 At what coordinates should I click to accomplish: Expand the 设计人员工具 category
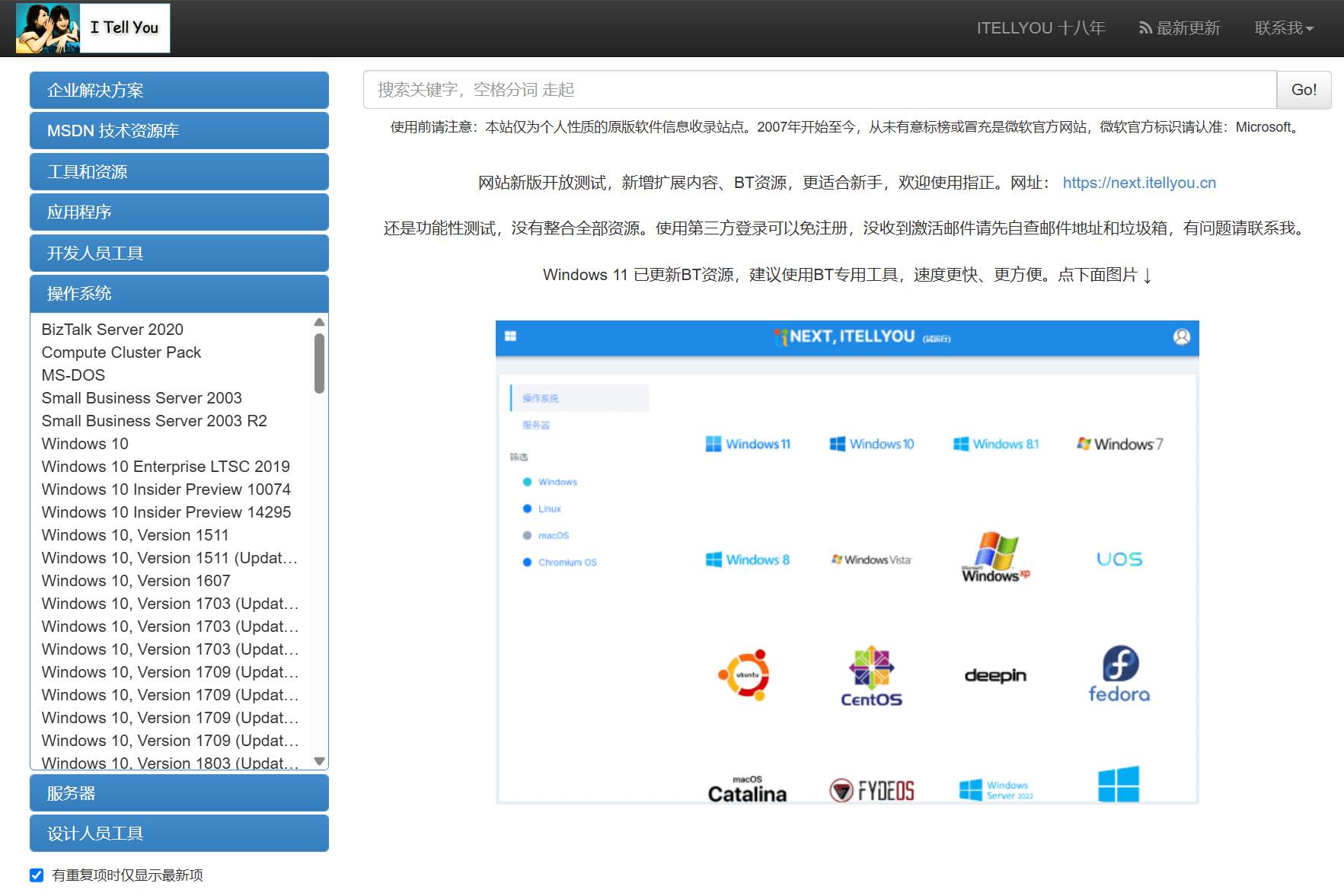(179, 834)
